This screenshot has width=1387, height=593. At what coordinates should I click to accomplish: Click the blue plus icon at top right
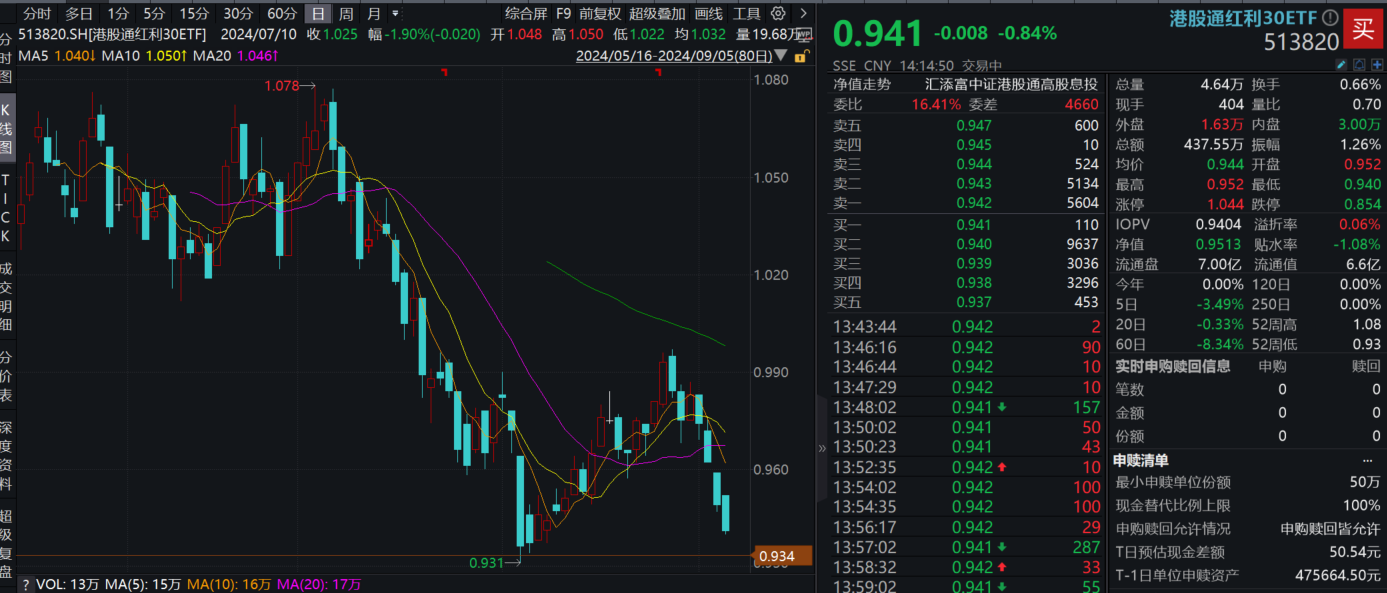1377,64
